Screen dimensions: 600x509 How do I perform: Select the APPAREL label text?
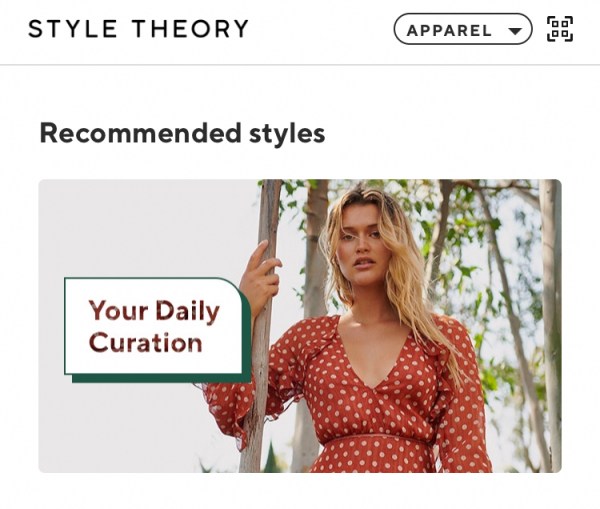click(x=449, y=31)
